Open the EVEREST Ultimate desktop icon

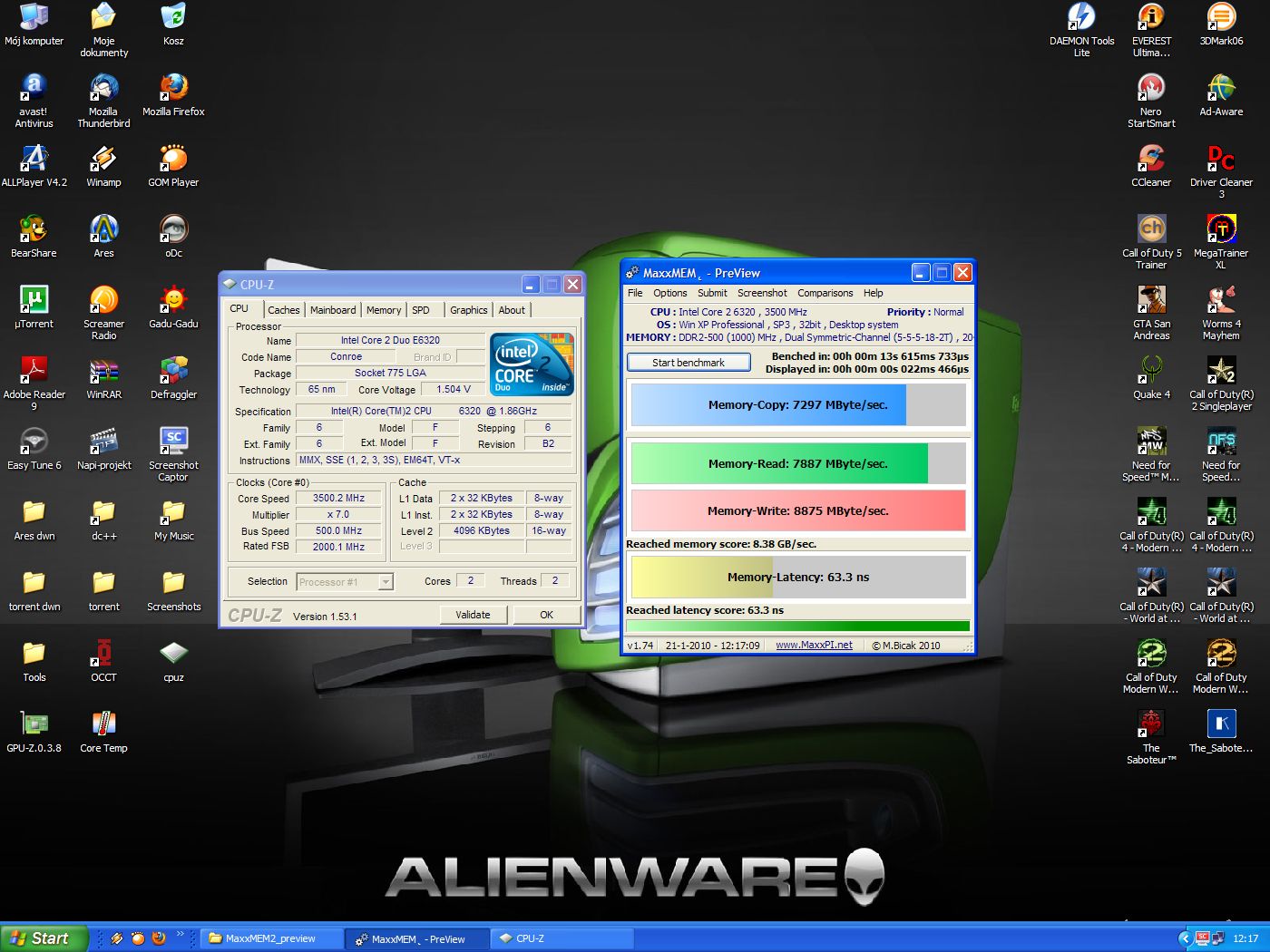point(1151,30)
